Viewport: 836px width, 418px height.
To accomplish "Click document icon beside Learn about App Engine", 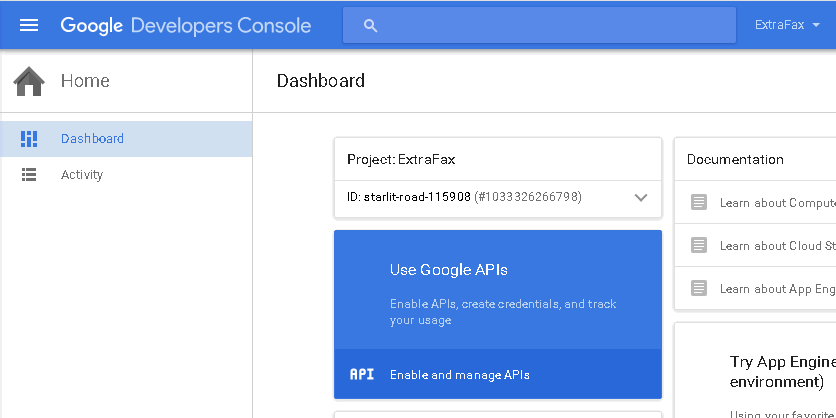I will click(x=699, y=288).
